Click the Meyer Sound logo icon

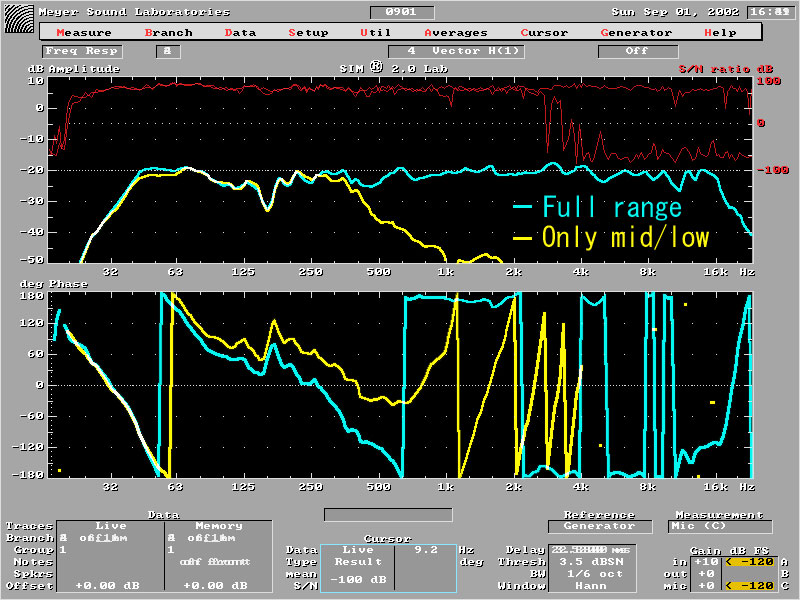(19, 19)
